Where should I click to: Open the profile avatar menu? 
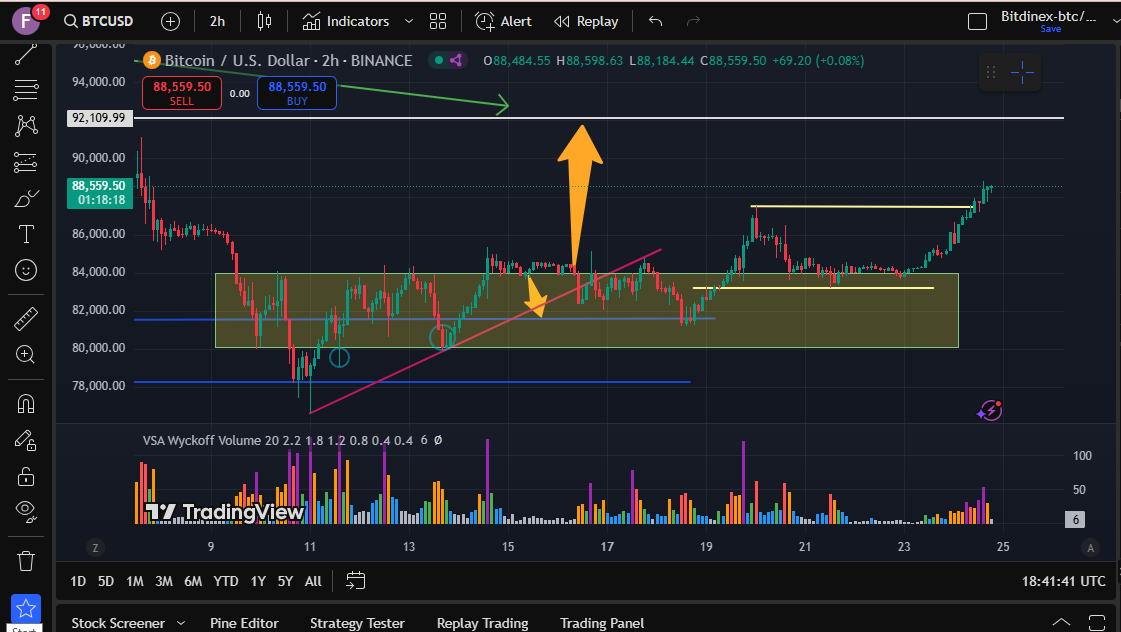26,21
